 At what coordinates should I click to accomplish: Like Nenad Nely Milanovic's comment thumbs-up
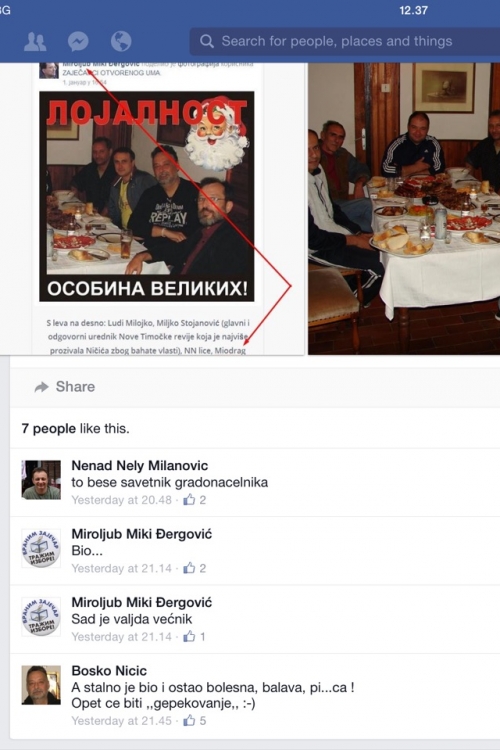(x=189, y=500)
